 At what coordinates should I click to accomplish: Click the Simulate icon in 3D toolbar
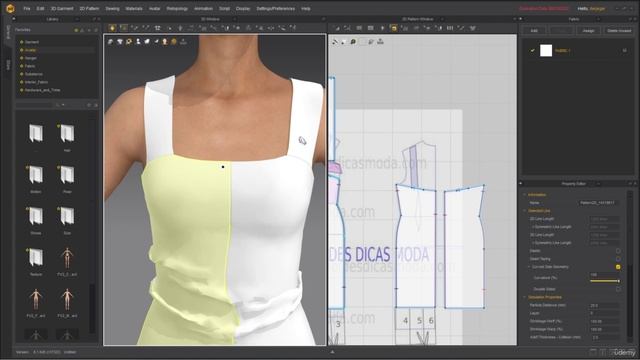tap(112, 28)
